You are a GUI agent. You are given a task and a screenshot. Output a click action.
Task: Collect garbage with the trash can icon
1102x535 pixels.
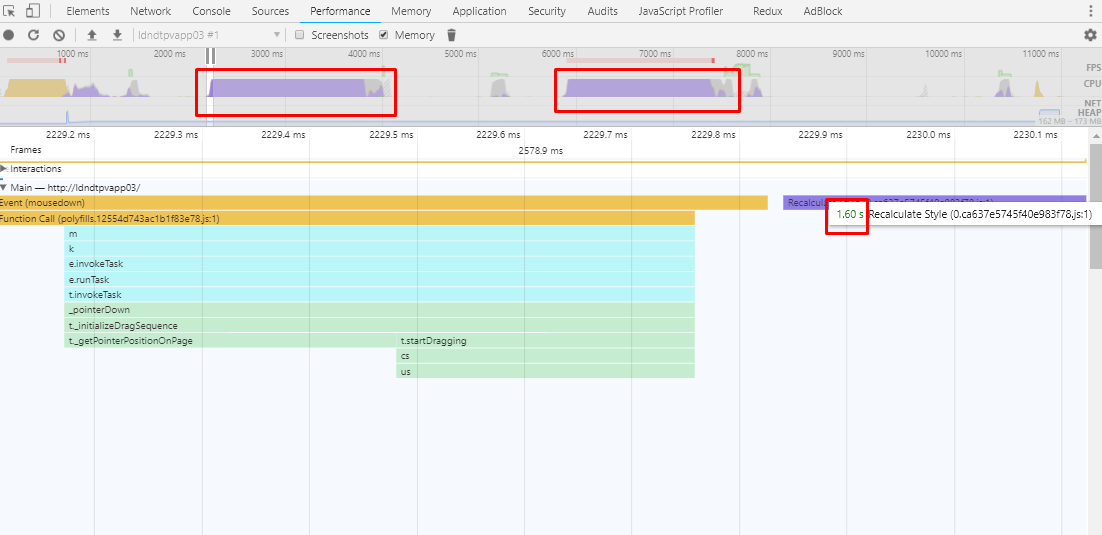[452, 35]
